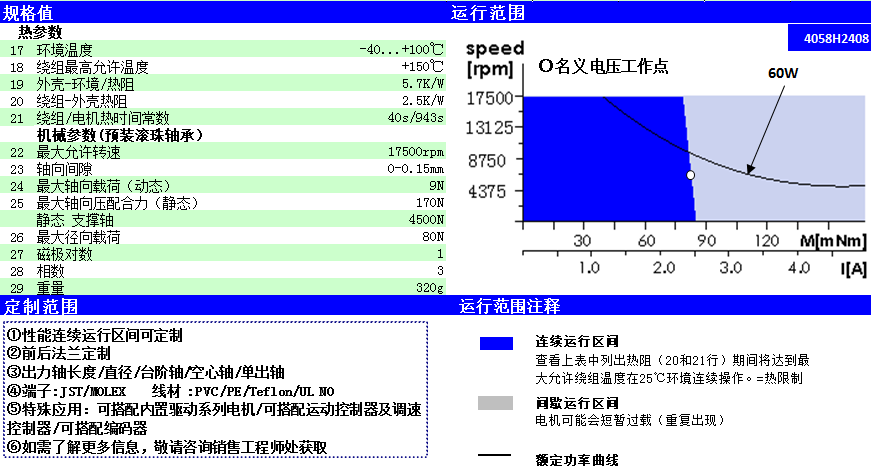This screenshot has height=470, width=871.
Task: Click the blue continuous operation legend swatch
Action: coord(496,343)
